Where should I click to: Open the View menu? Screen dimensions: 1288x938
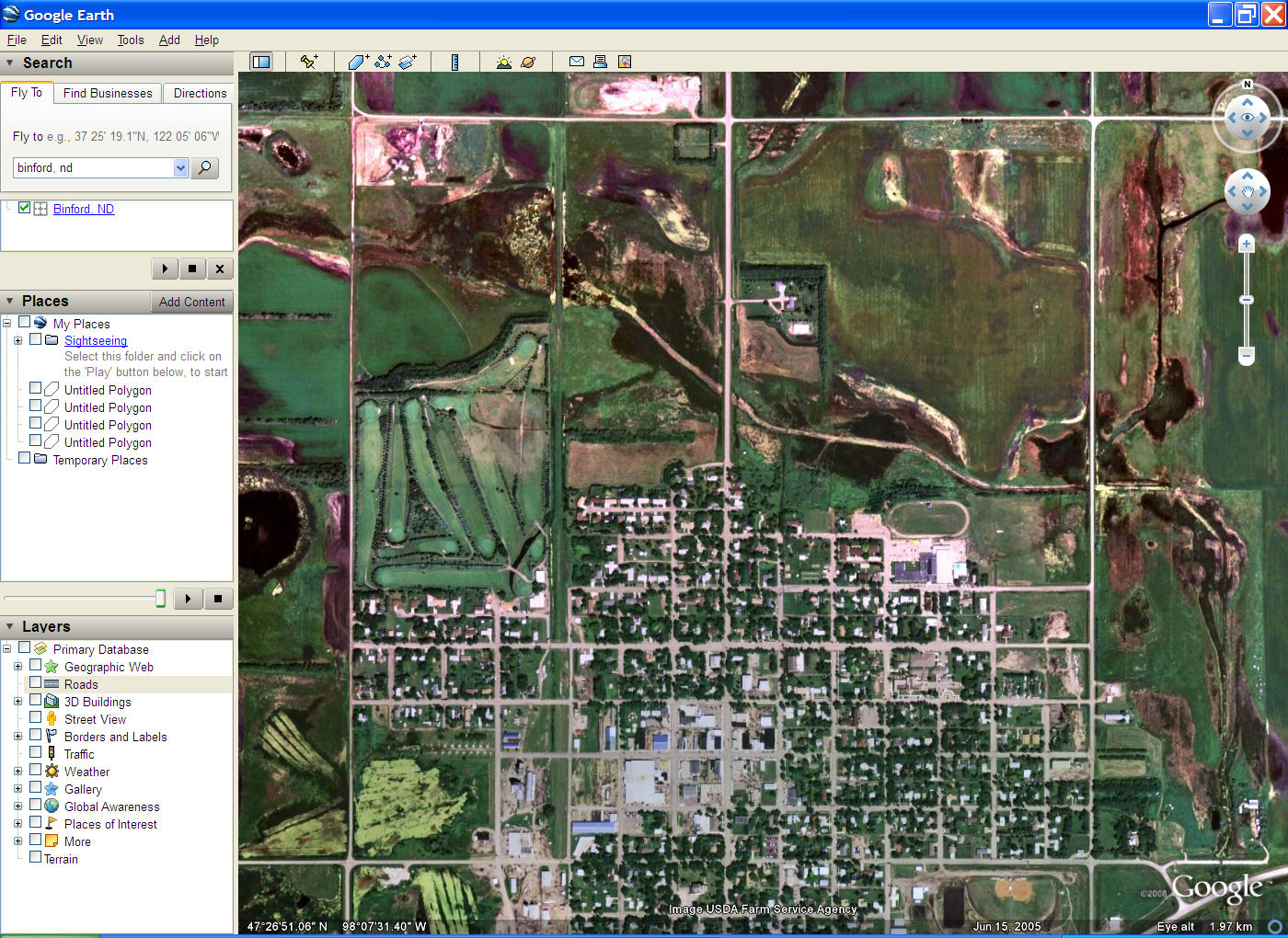(x=90, y=40)
